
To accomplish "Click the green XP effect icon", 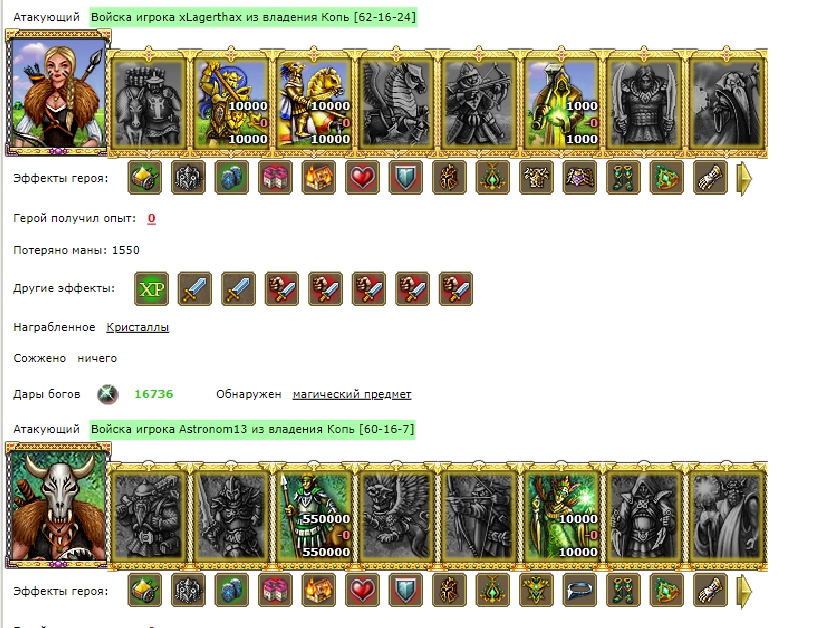I will 151,289.
